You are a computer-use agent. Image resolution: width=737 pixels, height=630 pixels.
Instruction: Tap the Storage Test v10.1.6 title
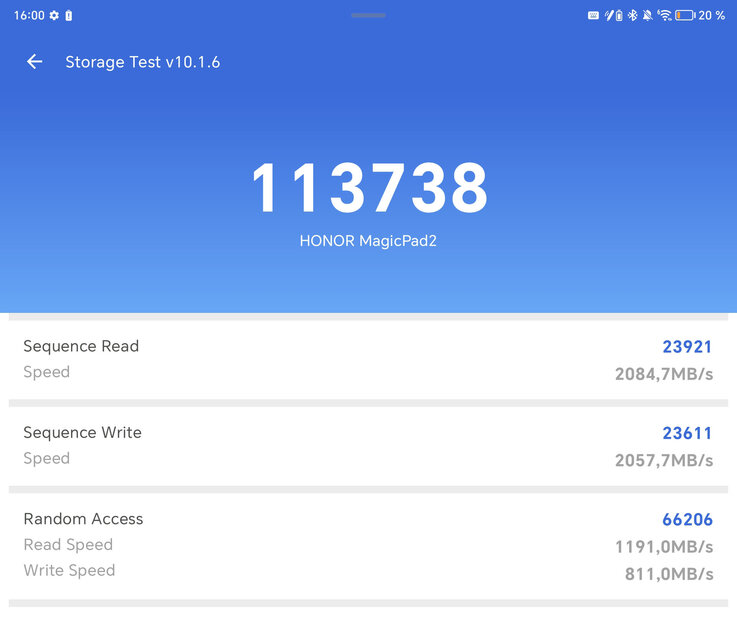[142, 62]
